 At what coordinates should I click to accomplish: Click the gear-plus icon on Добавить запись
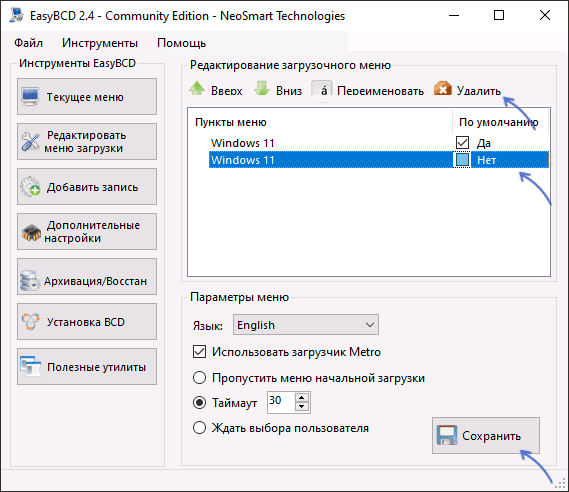(x=30, y=187)
